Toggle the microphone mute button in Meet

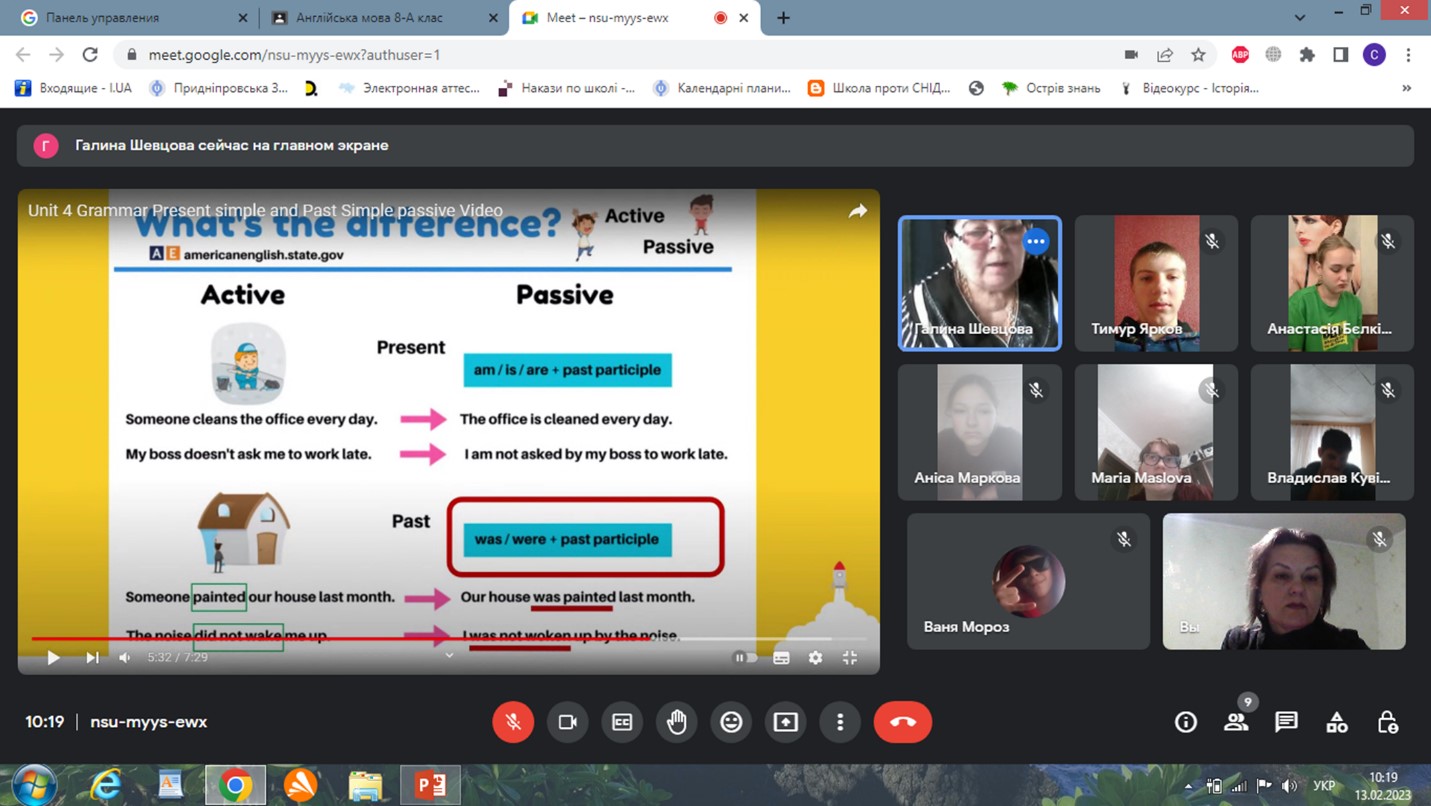click(513, 722)
